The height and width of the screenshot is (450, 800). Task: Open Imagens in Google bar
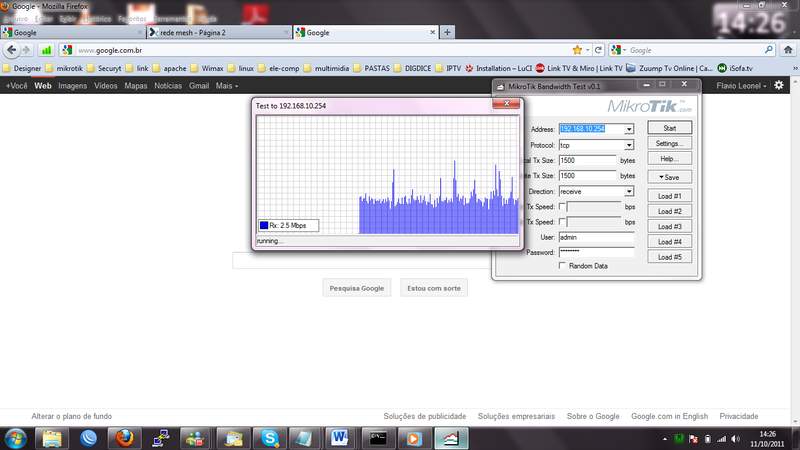(72, 86)
